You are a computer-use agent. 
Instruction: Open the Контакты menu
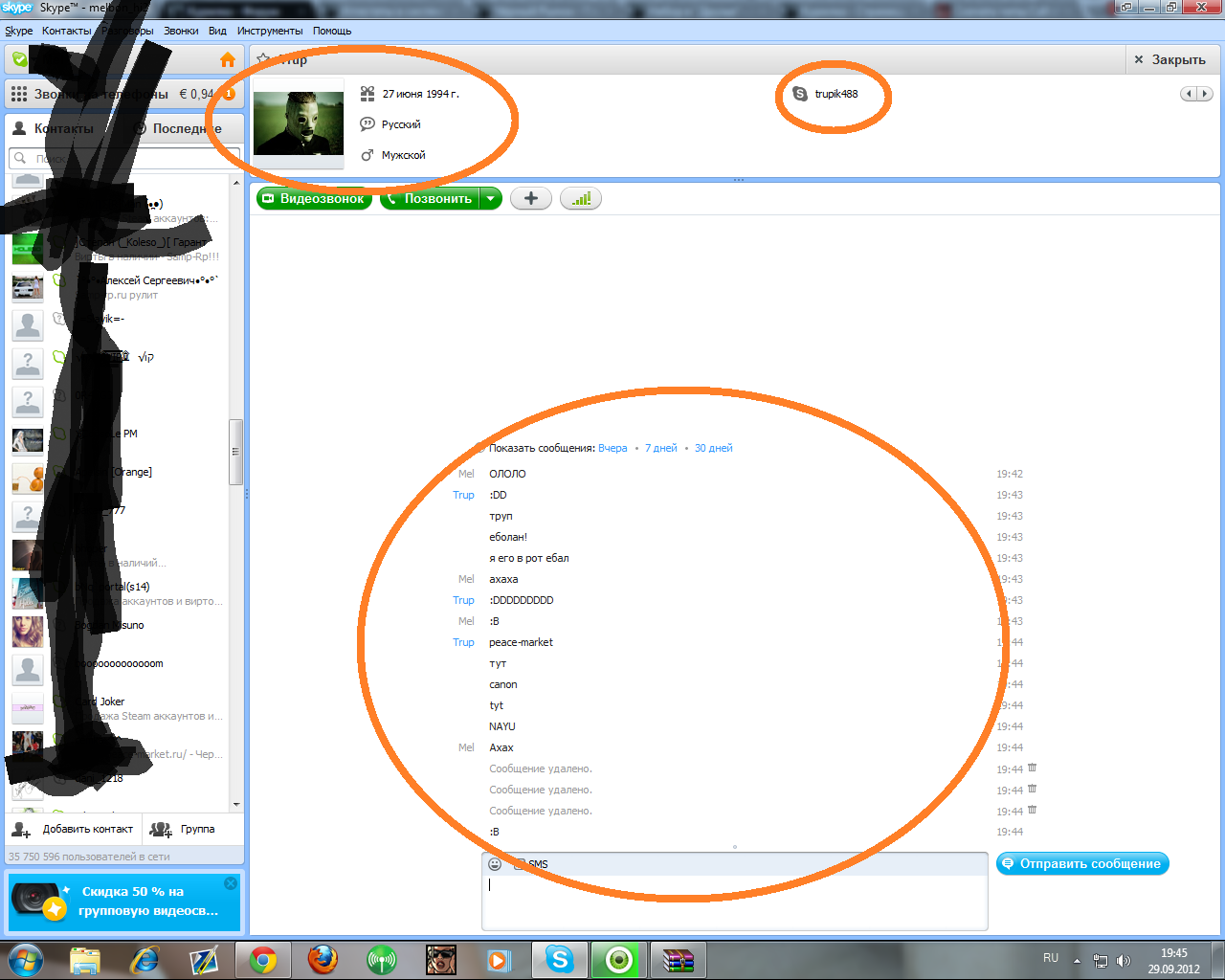coord(67,31)
